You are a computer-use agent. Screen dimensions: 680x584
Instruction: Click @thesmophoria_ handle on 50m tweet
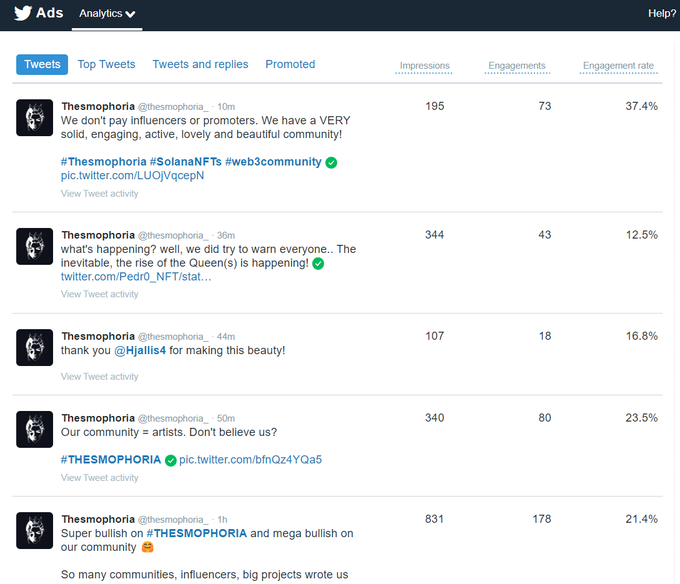pyautogui.click(x=173, y=418)
